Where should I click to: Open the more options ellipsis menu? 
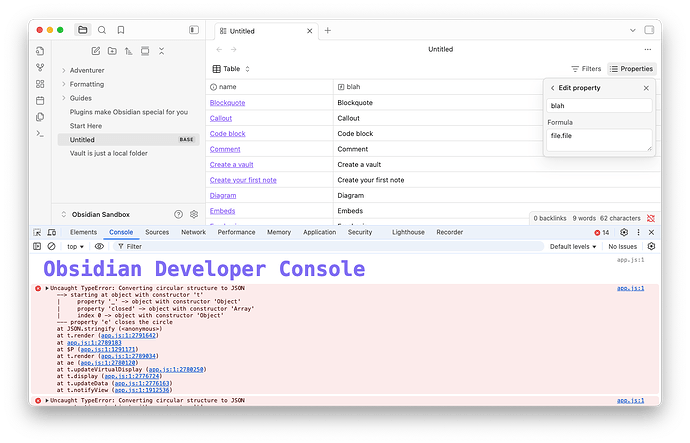coord(647,49)
